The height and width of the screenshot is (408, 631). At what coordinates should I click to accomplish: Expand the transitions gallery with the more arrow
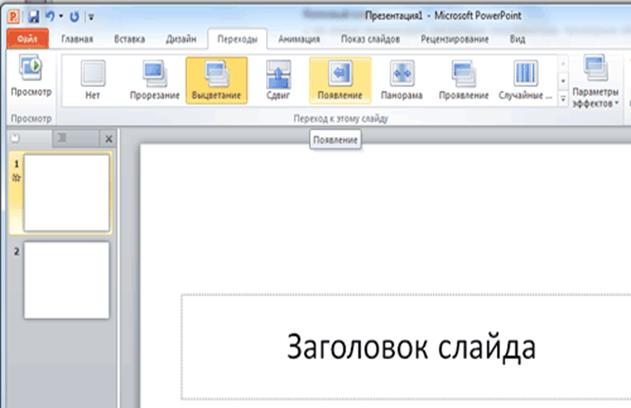tap(563, 100)
